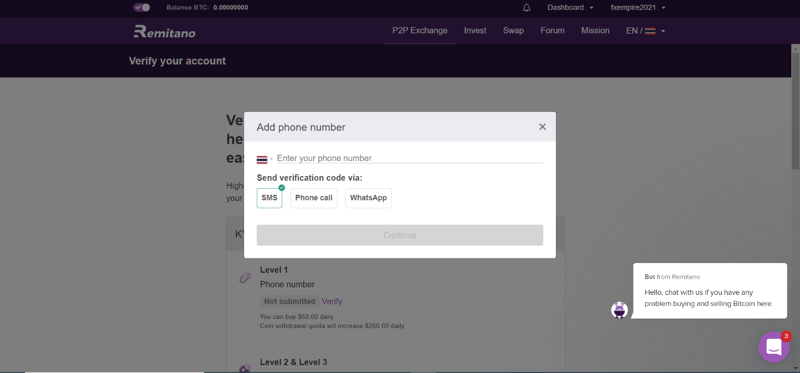This screenshot has height=373, width=800.
Task: Open the EN language dropdown
Action: (645, 31)
